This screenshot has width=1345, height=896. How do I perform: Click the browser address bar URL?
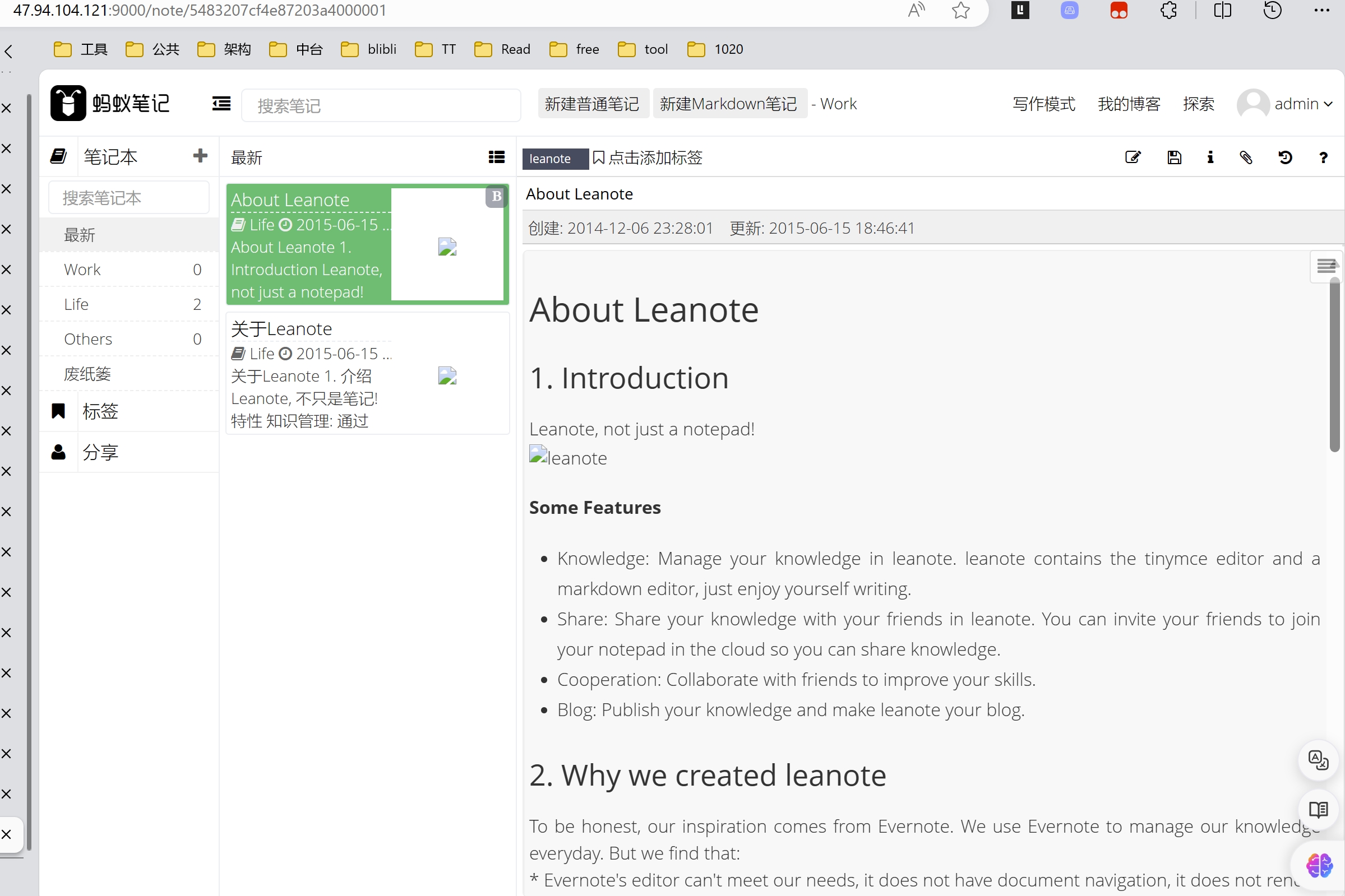point(200,10)
